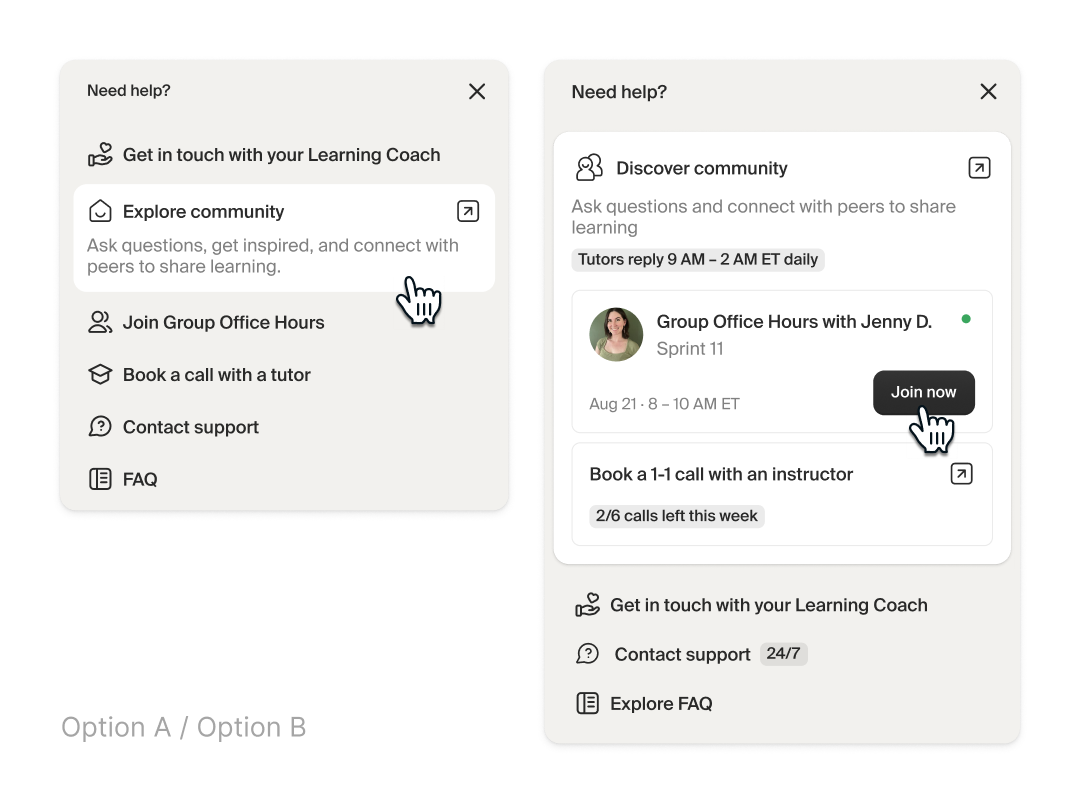Click the Tutors reply 9 AM – 2 AM badge
This screenshot has height=804, width=1080.
point(698,259)
